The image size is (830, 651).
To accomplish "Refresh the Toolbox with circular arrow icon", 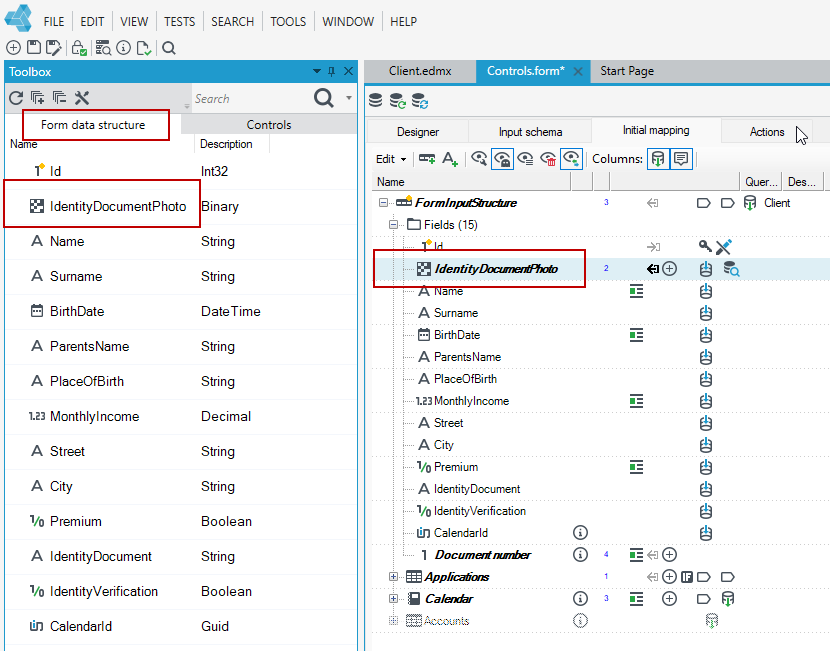I will point(16,98).
